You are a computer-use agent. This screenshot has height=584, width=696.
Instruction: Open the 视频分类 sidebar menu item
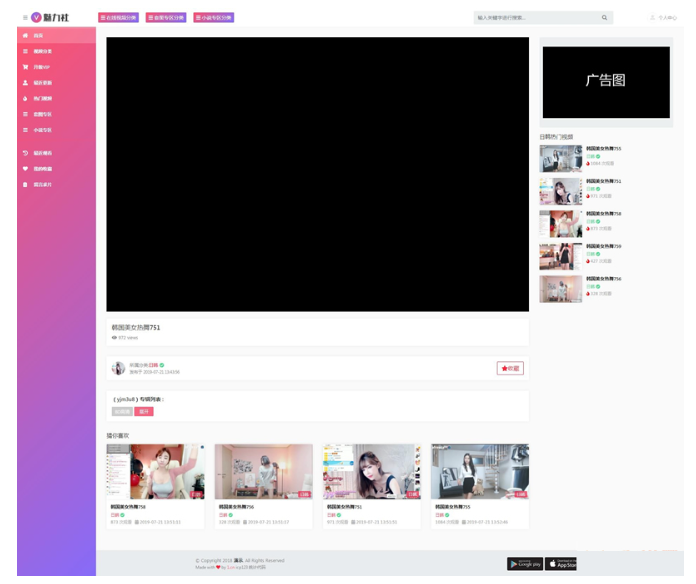pyautogui.click(x=42, y=51)
